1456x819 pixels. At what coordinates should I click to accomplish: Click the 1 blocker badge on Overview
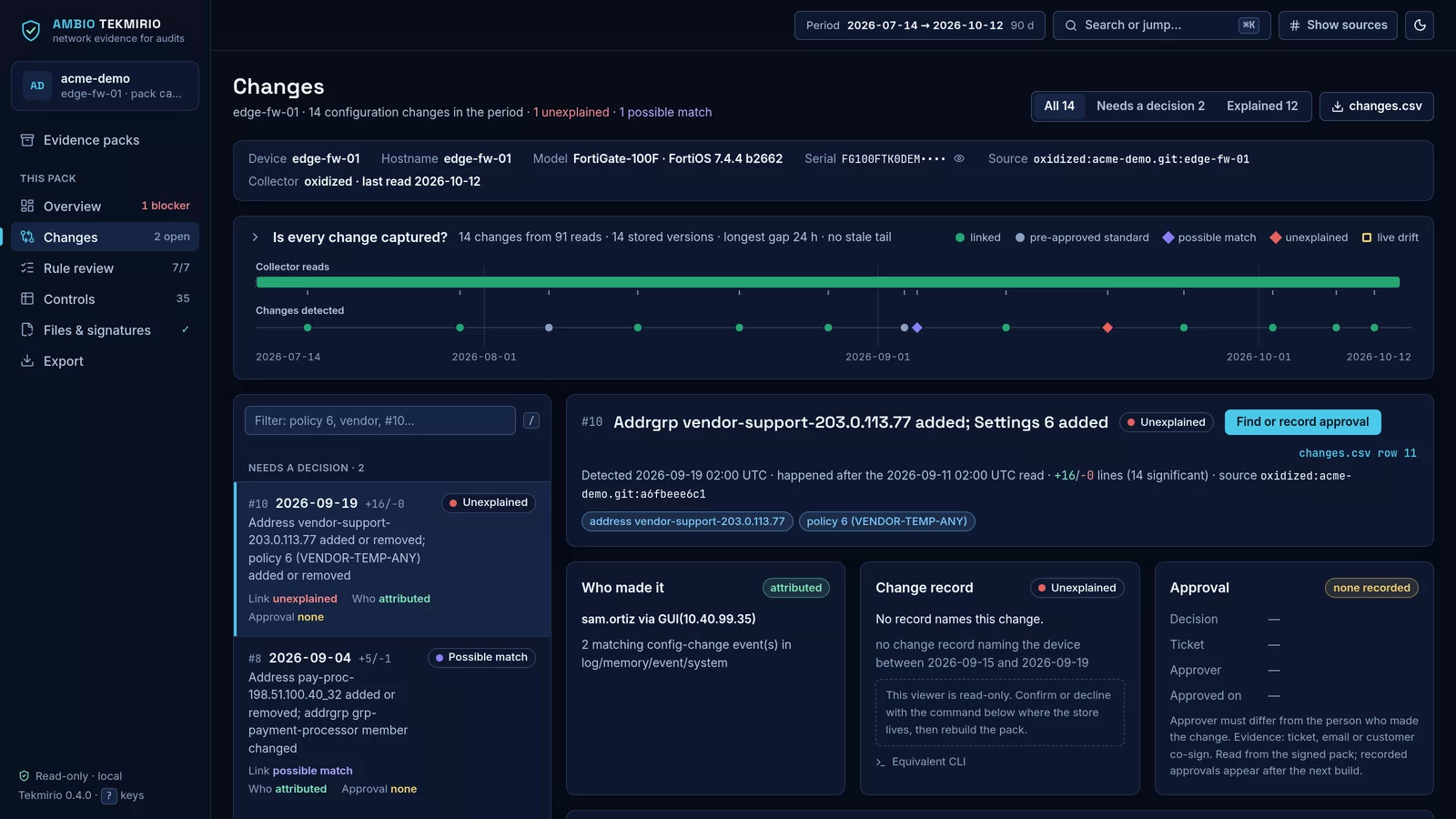[x=166, y=206]
